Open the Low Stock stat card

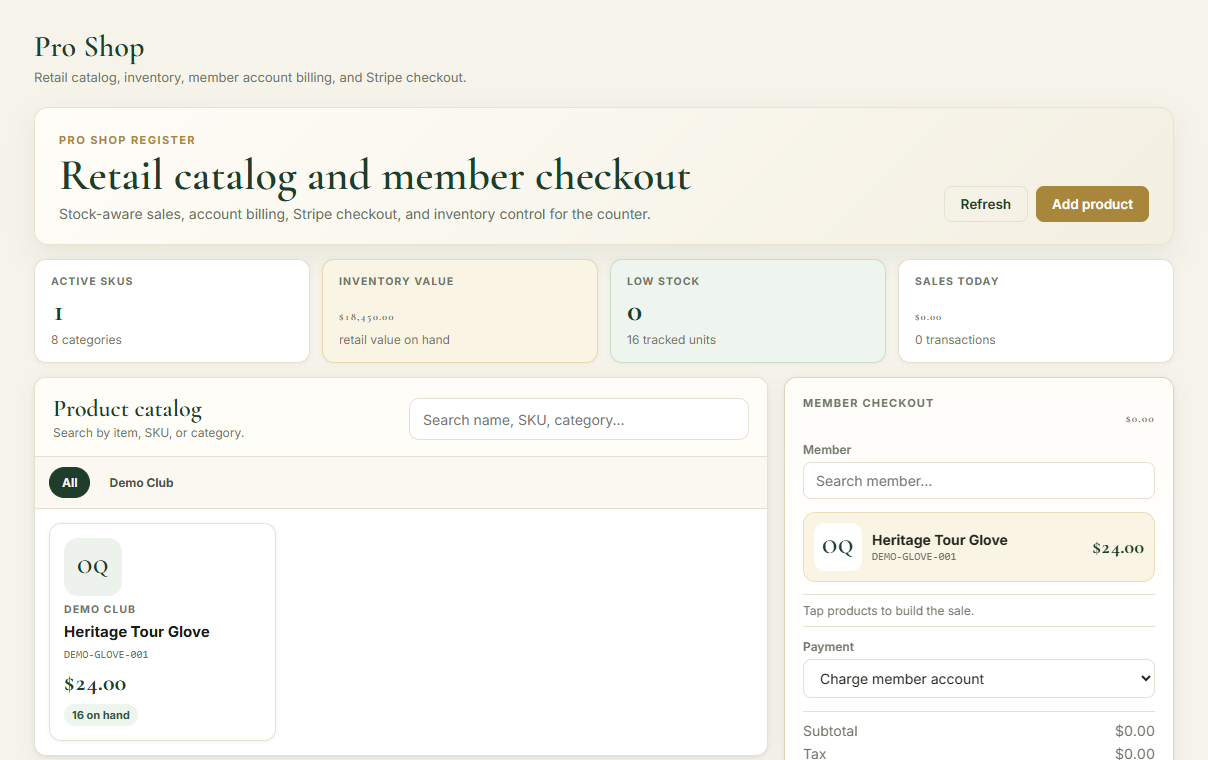[748, 311]
